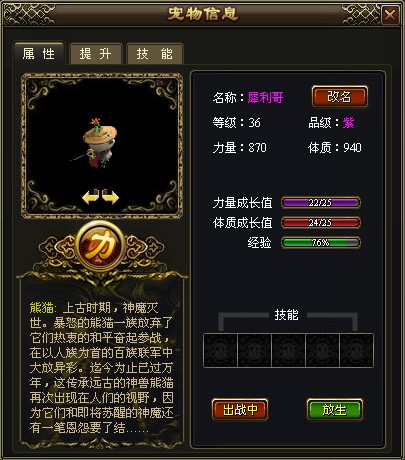
Task: Select the fourth empty skill slot
Action: click(x=322, y=350)
